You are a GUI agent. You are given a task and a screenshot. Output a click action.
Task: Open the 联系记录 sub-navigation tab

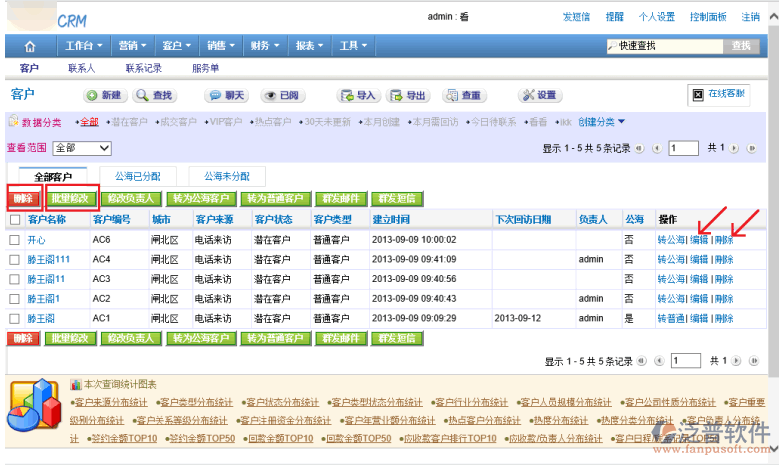[143, 68]
